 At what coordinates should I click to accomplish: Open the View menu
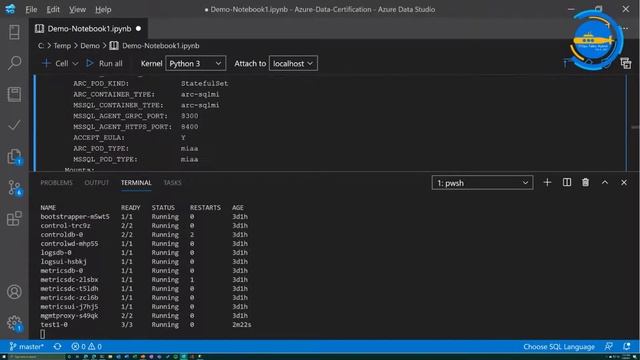point(77,9)
